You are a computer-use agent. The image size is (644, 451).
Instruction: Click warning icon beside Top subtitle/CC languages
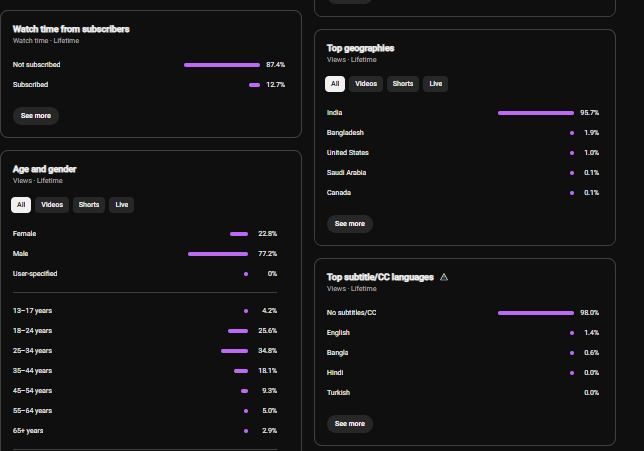(444, 277)
